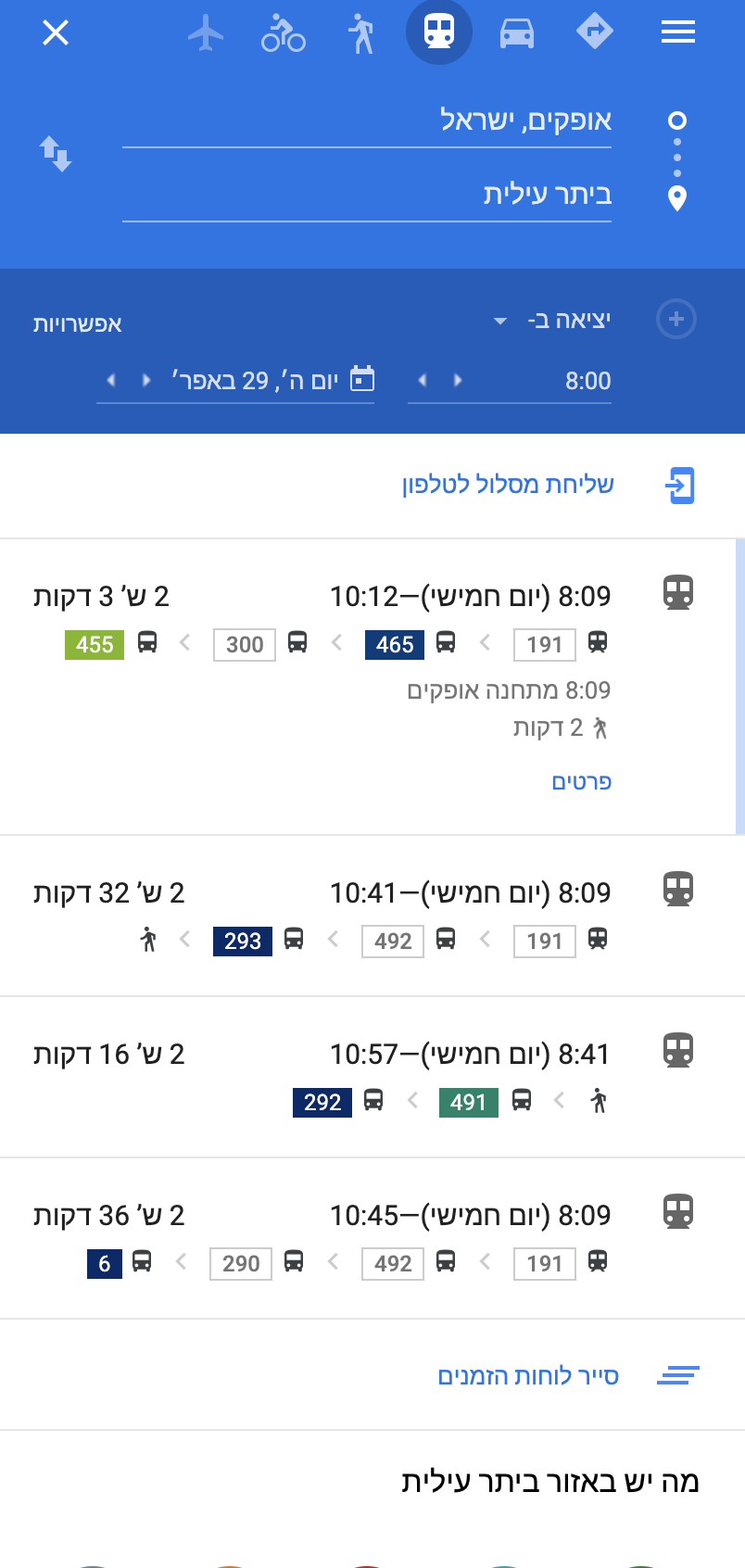Add destination plus circle icon

pos(676,320)
